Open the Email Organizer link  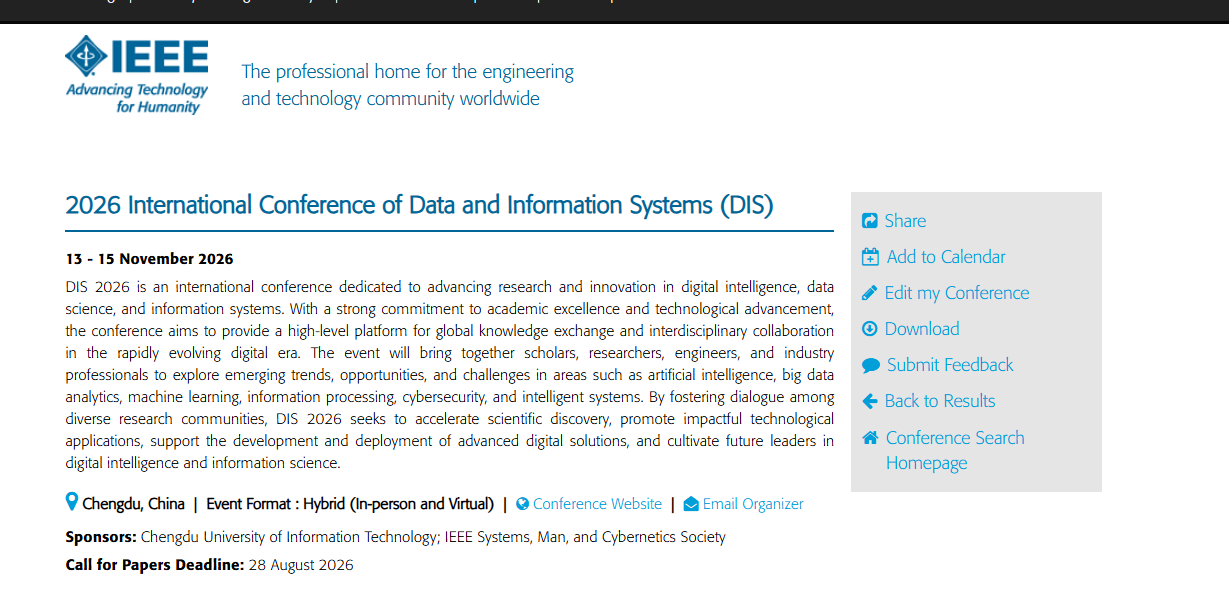753,504
